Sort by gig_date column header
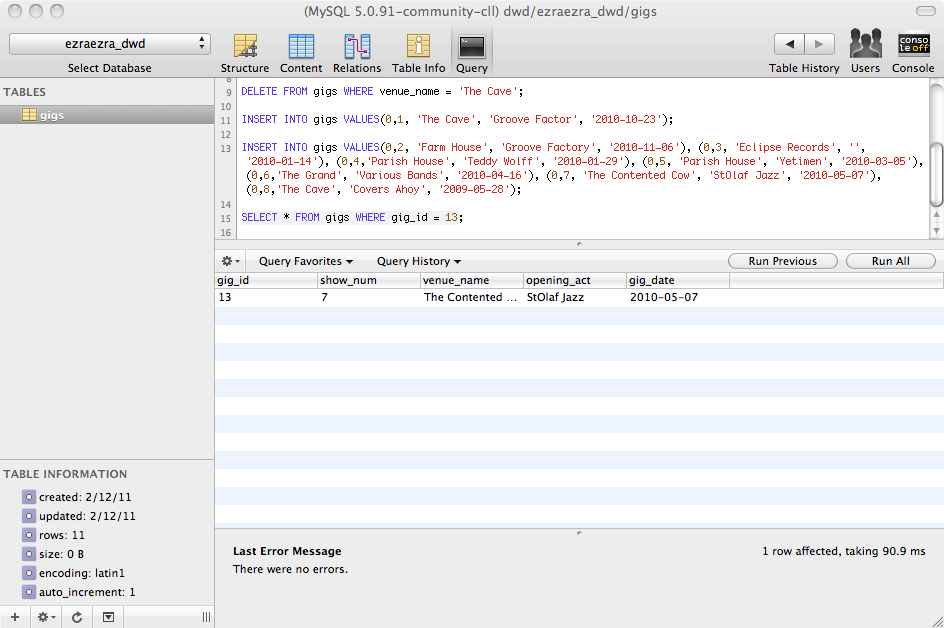This screenshot has height=628, width=944. [x=677, y=280]
